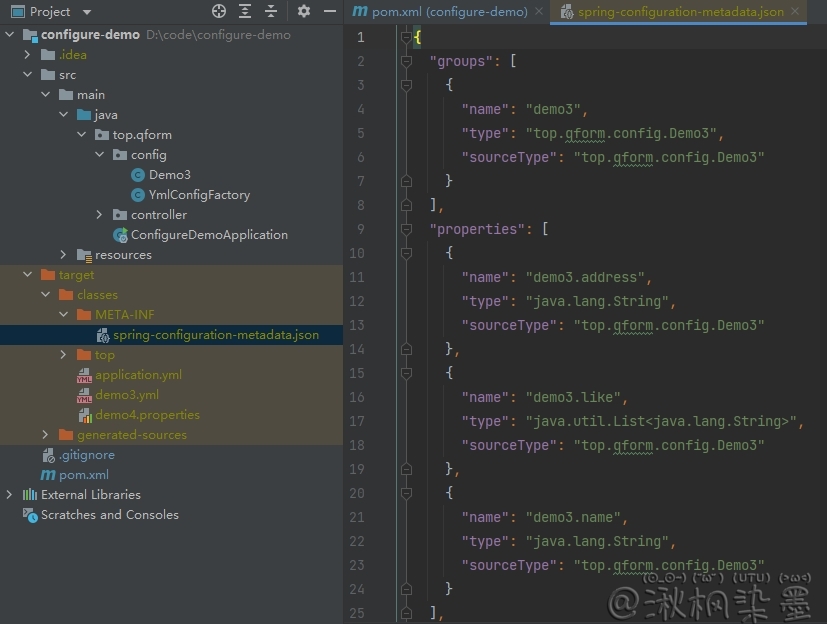Close the pom.xml editor tab
This screenshot has height=624, width=827.
point(538,12)
